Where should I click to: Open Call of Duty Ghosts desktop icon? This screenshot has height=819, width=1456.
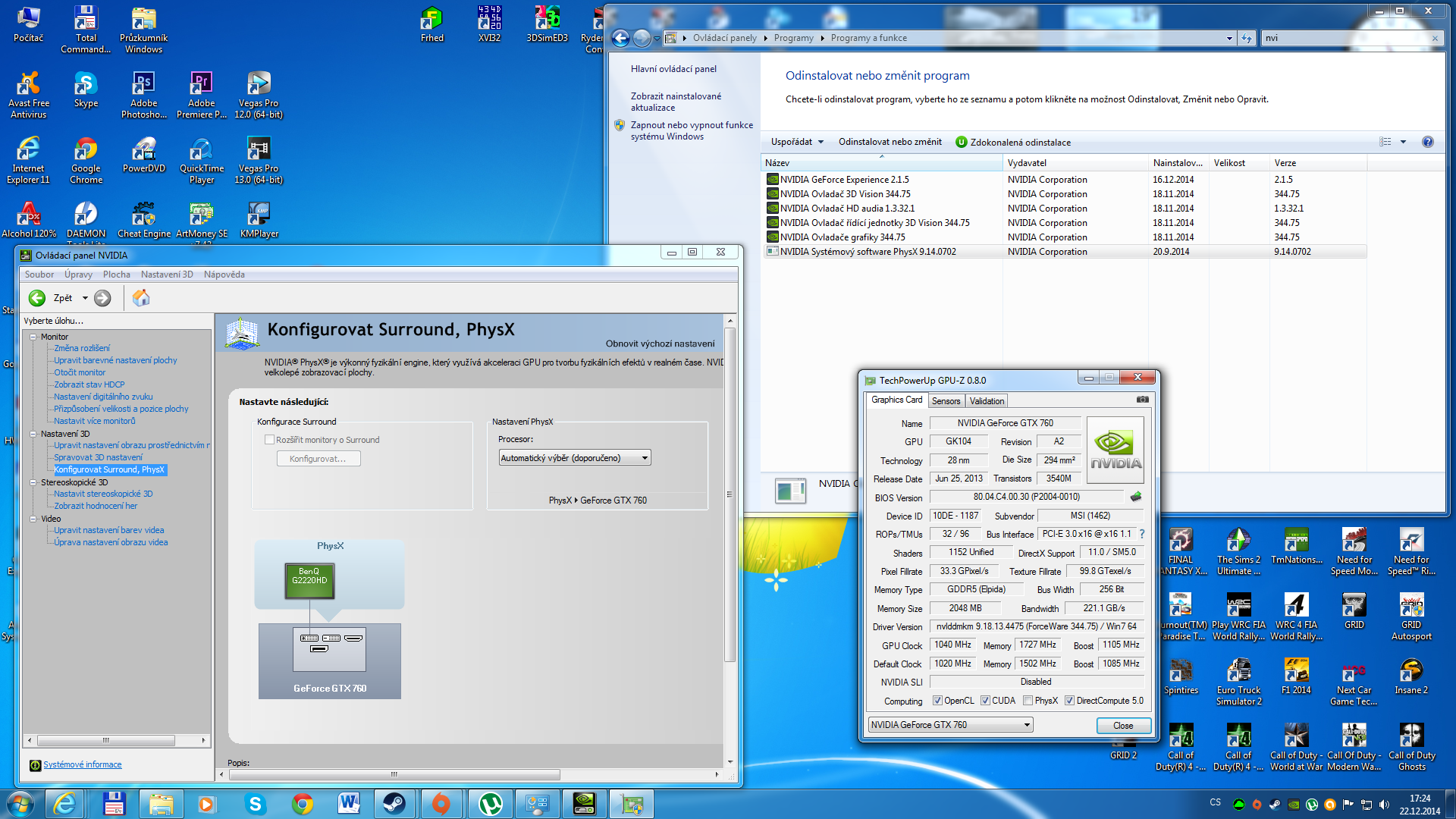pos(1411,748)
